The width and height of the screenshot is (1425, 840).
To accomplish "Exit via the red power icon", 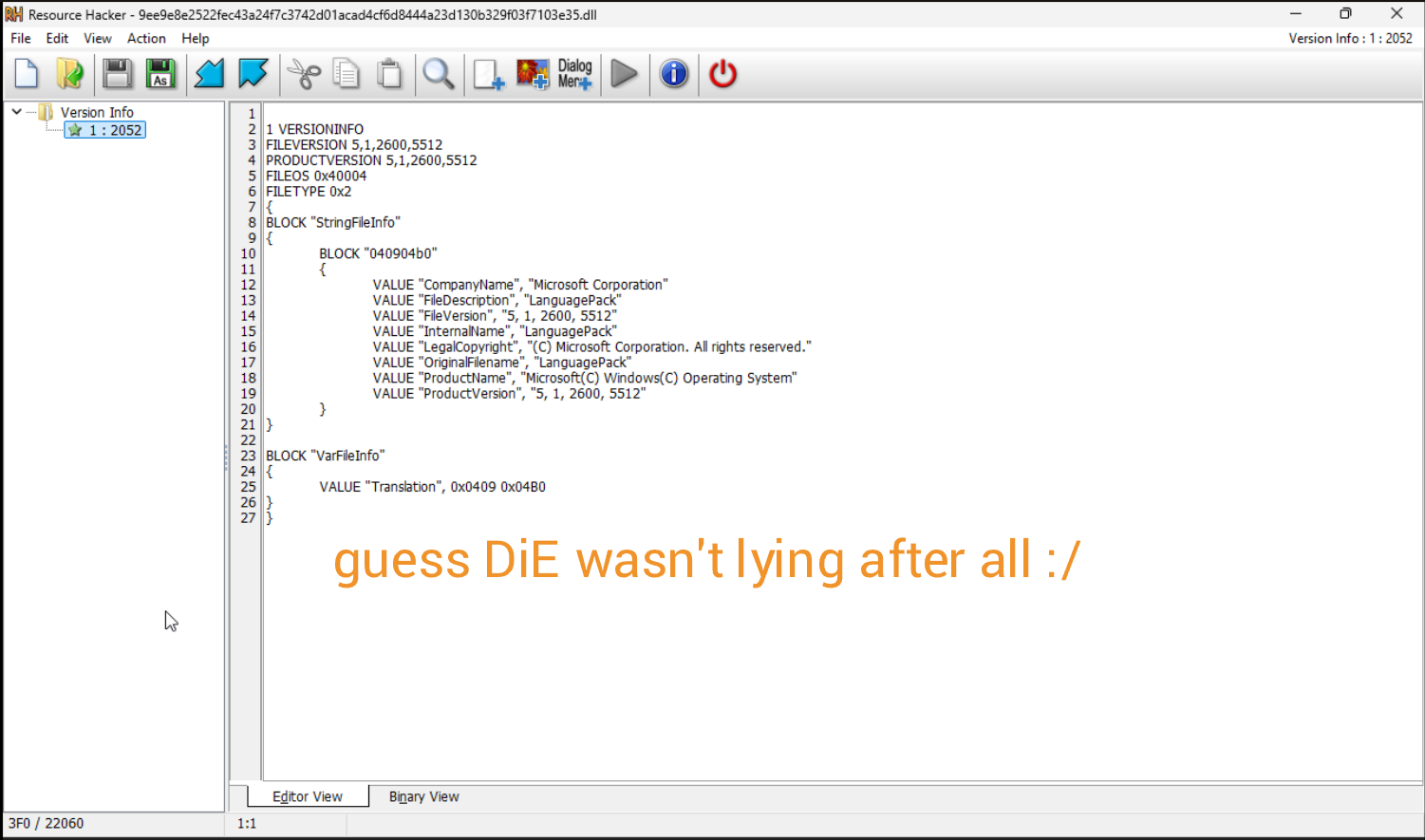I will [x=722, y=74].
